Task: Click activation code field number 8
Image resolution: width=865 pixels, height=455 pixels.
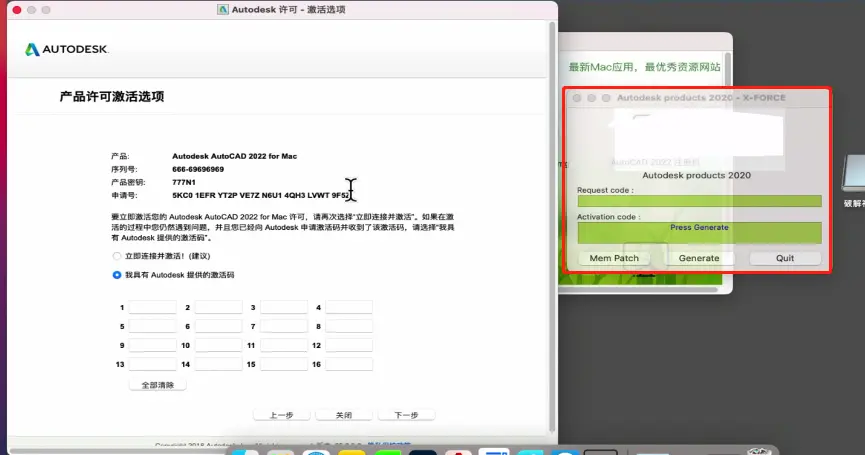Action: point(349,326)
